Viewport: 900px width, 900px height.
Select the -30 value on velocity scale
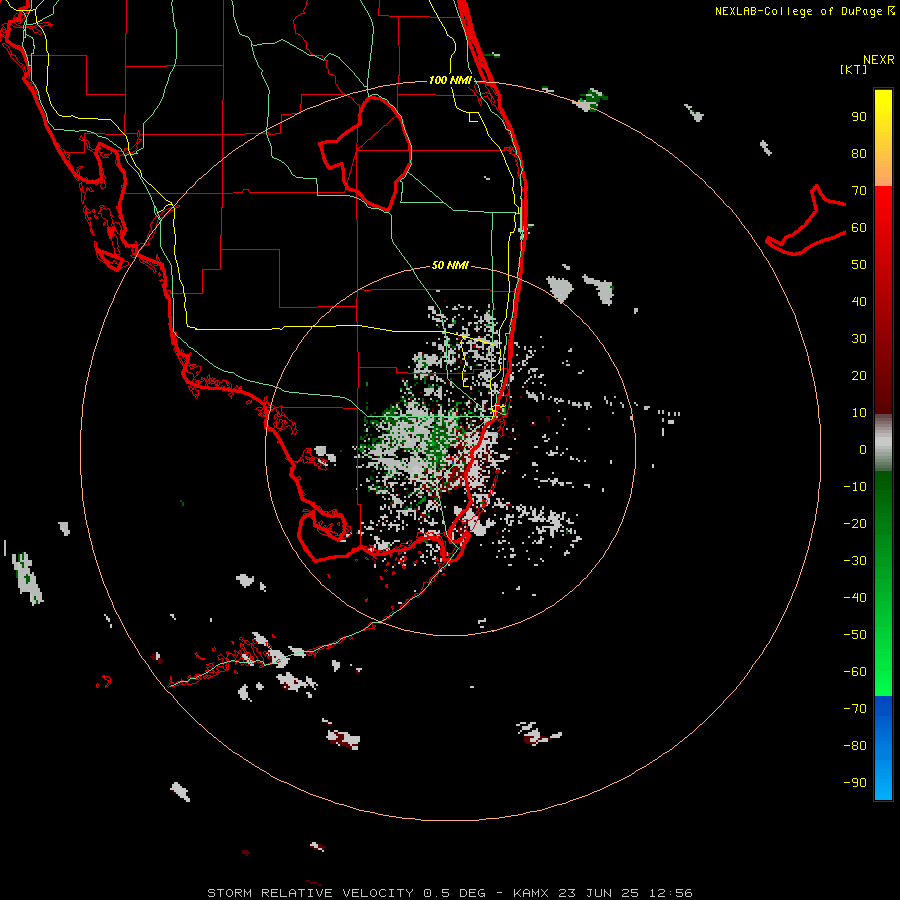855,561
